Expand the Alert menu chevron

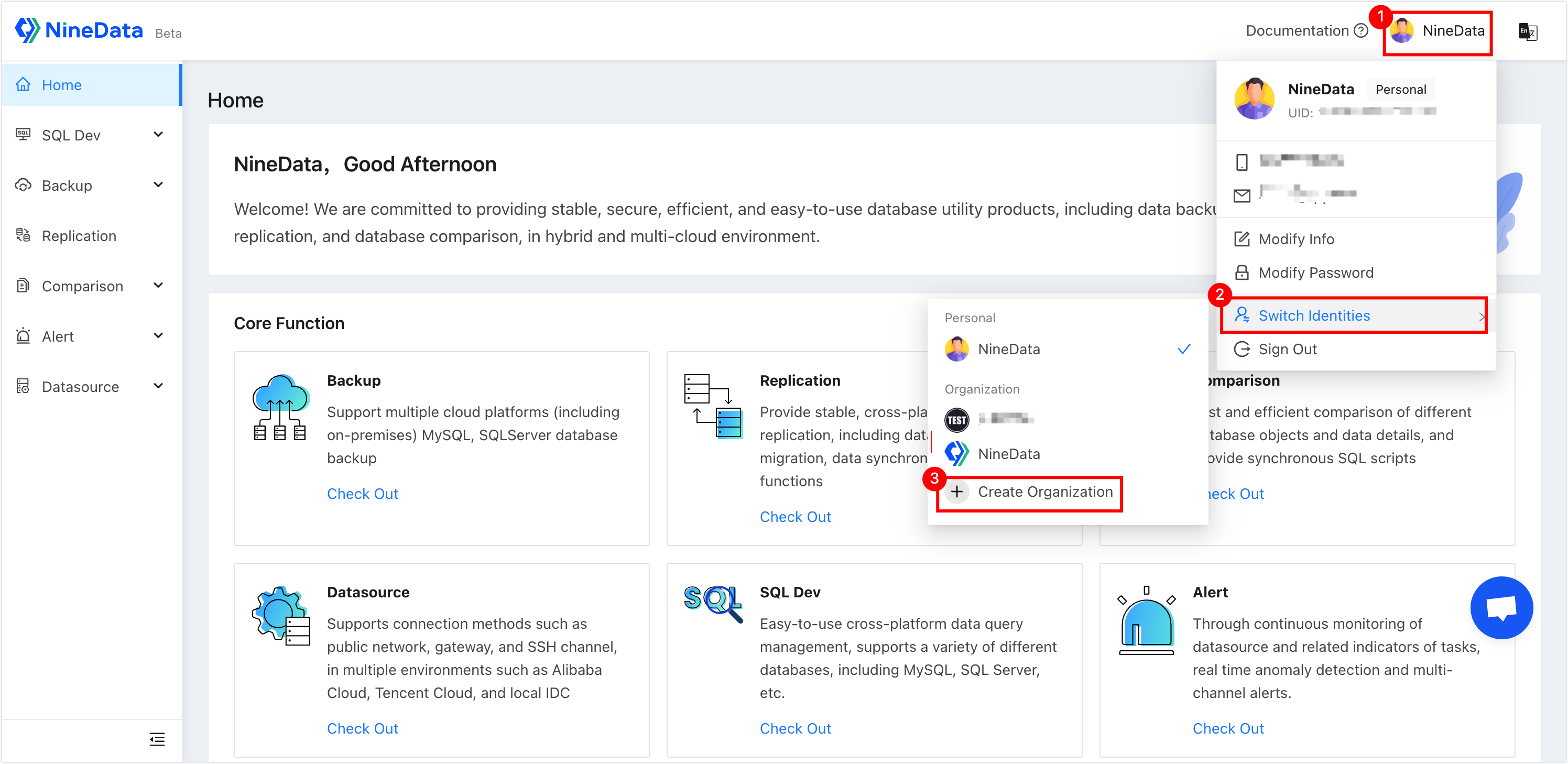point(158,336)
